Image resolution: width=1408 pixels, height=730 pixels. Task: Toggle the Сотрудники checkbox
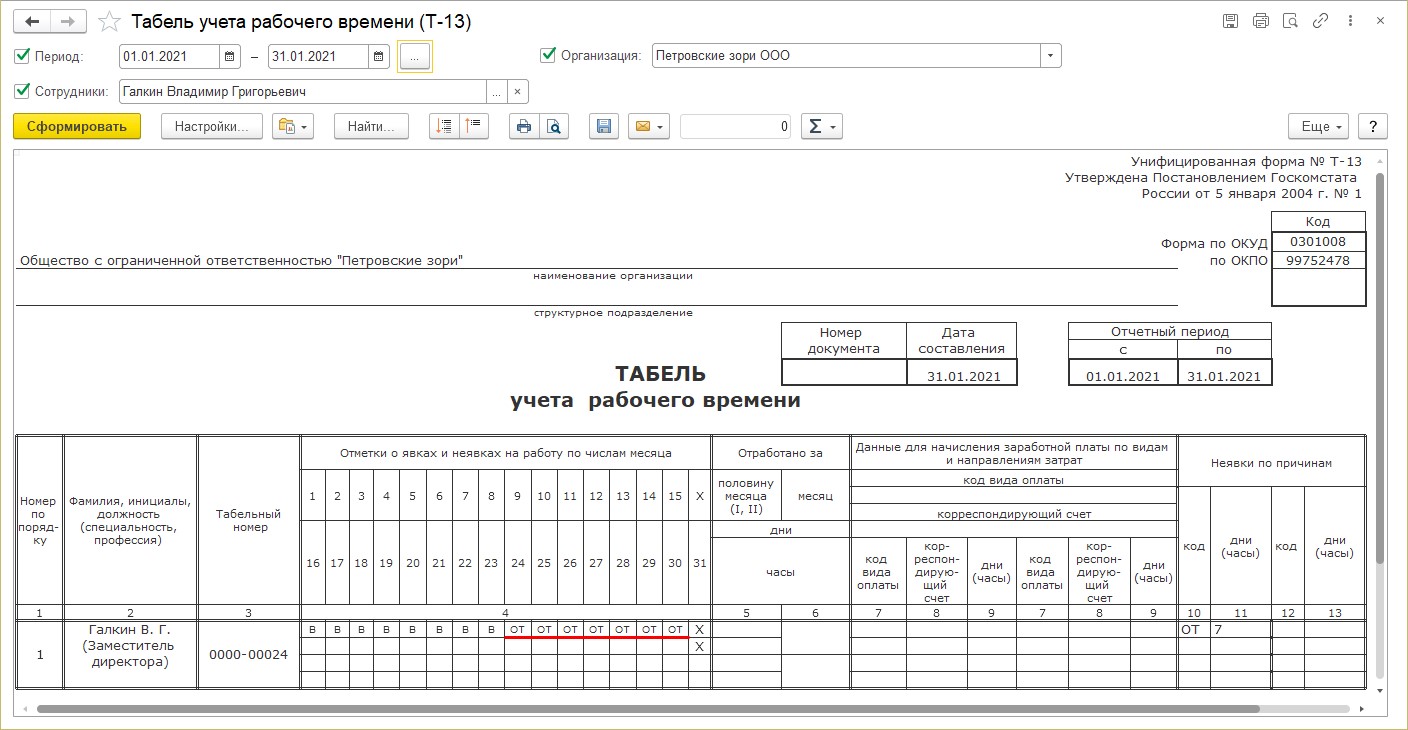23,91
